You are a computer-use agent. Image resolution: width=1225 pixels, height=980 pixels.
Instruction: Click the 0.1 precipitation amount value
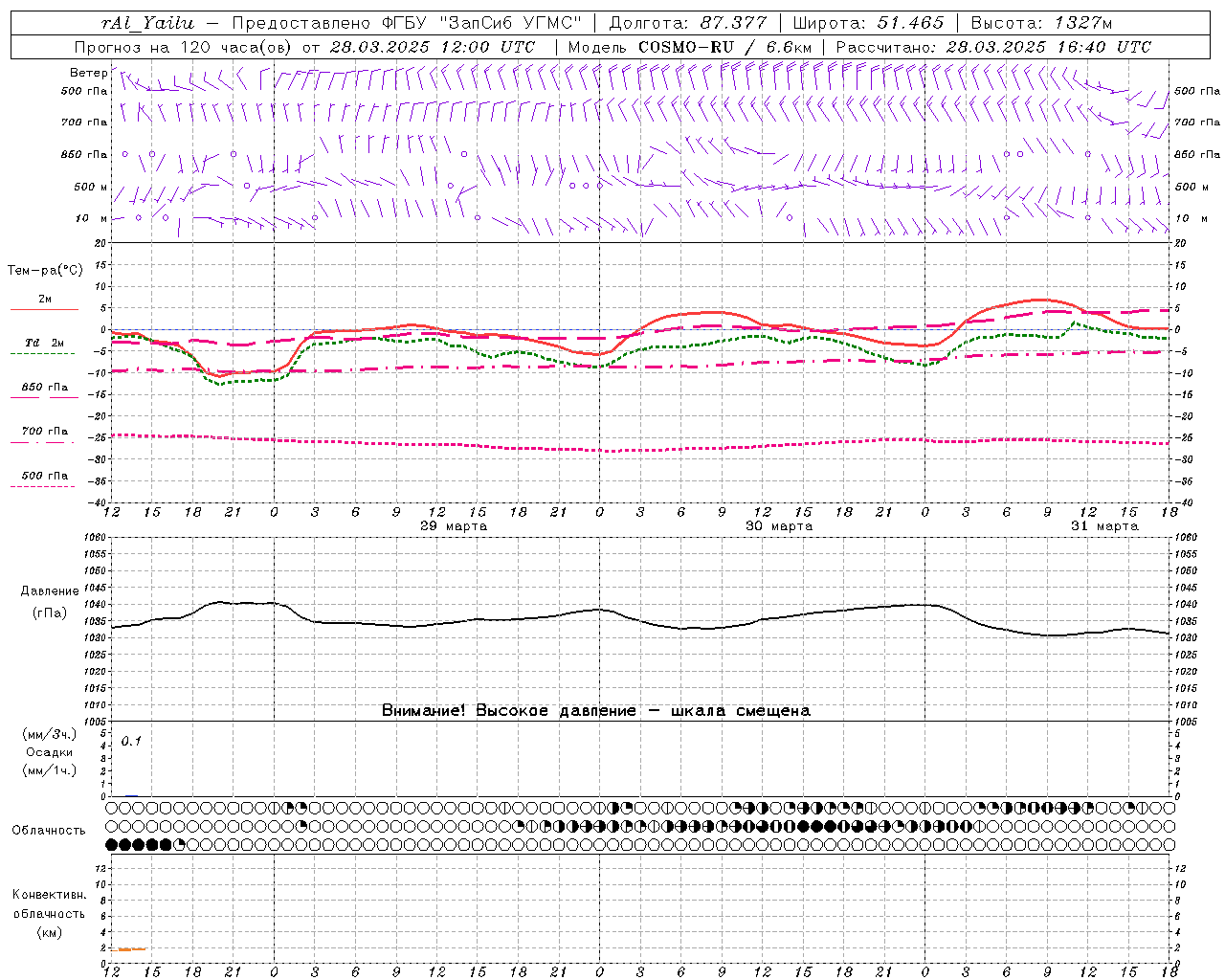tap(131, 741)
